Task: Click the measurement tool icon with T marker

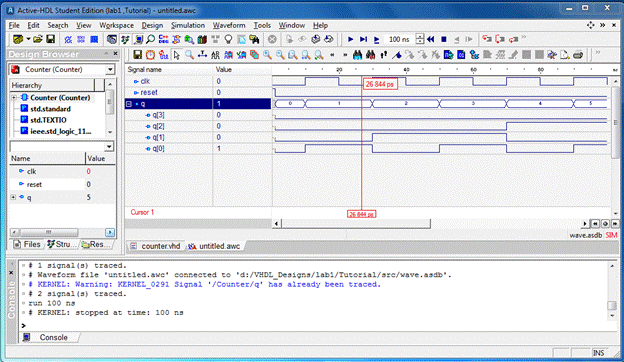Action: point(203,55)
